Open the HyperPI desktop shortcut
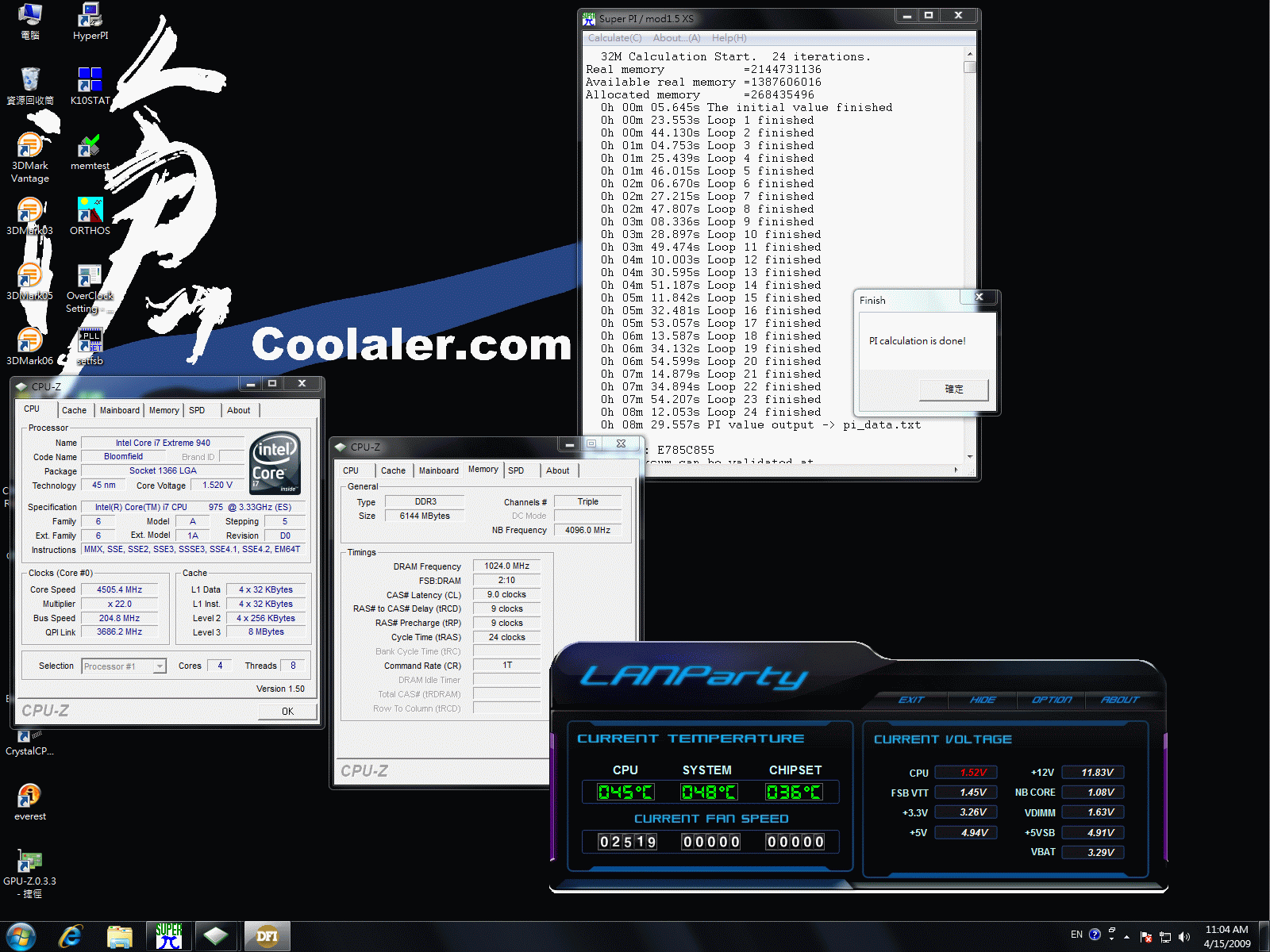This screenshot has height=952, width=1270. click(x=90, y=21)
